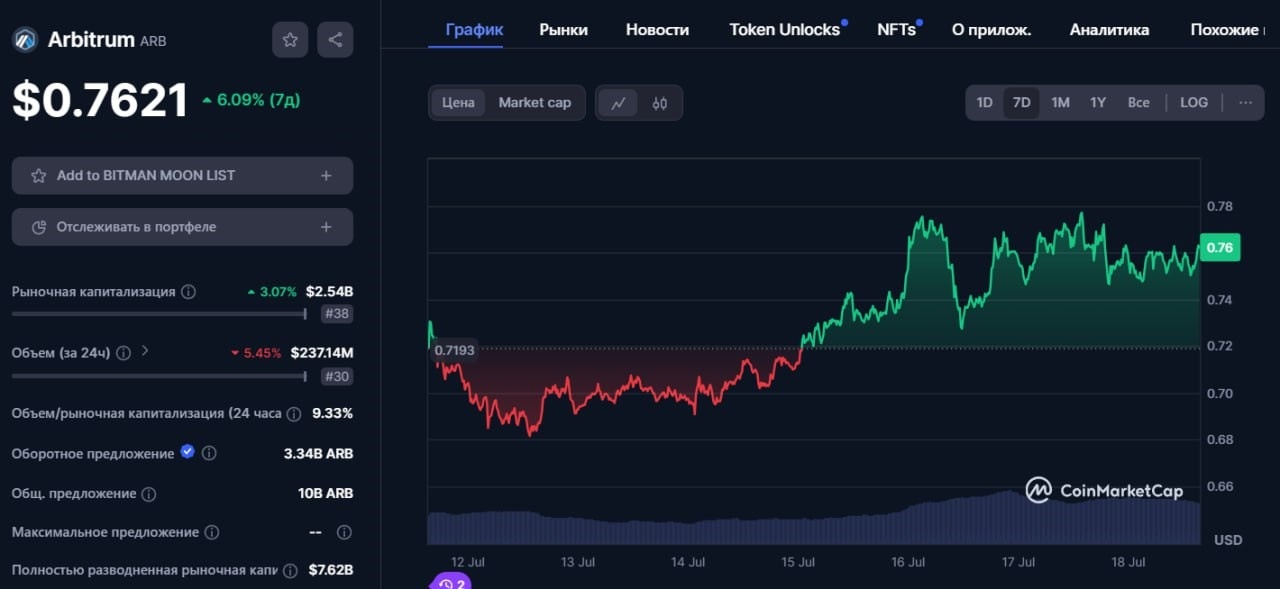Open the chart more options menu
The image size is (1280, 589).
pyautogui.click(x=1245, y=102)
